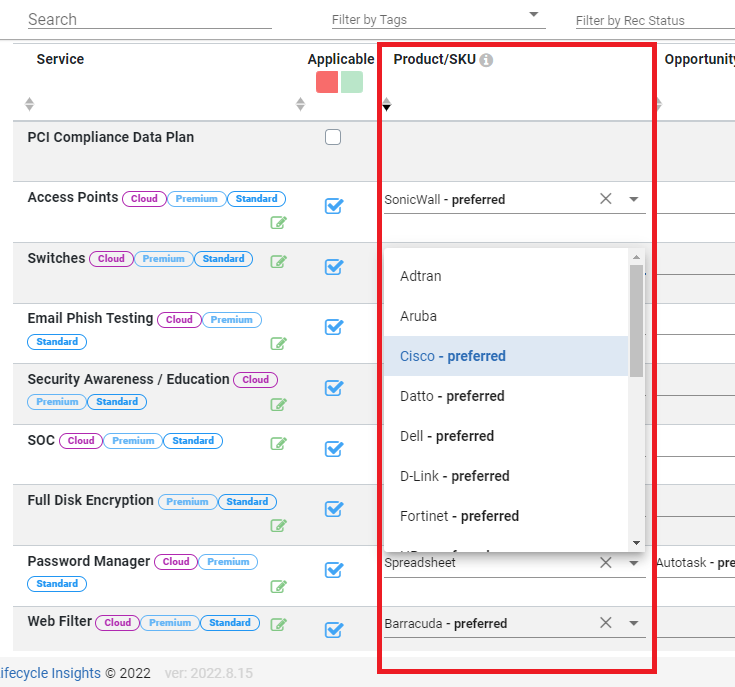Viewport: 735px width, 687px height.
Task: Expand SonicWall product dropdown arrow
Action: pyautogui.click(x=634, y=199)
